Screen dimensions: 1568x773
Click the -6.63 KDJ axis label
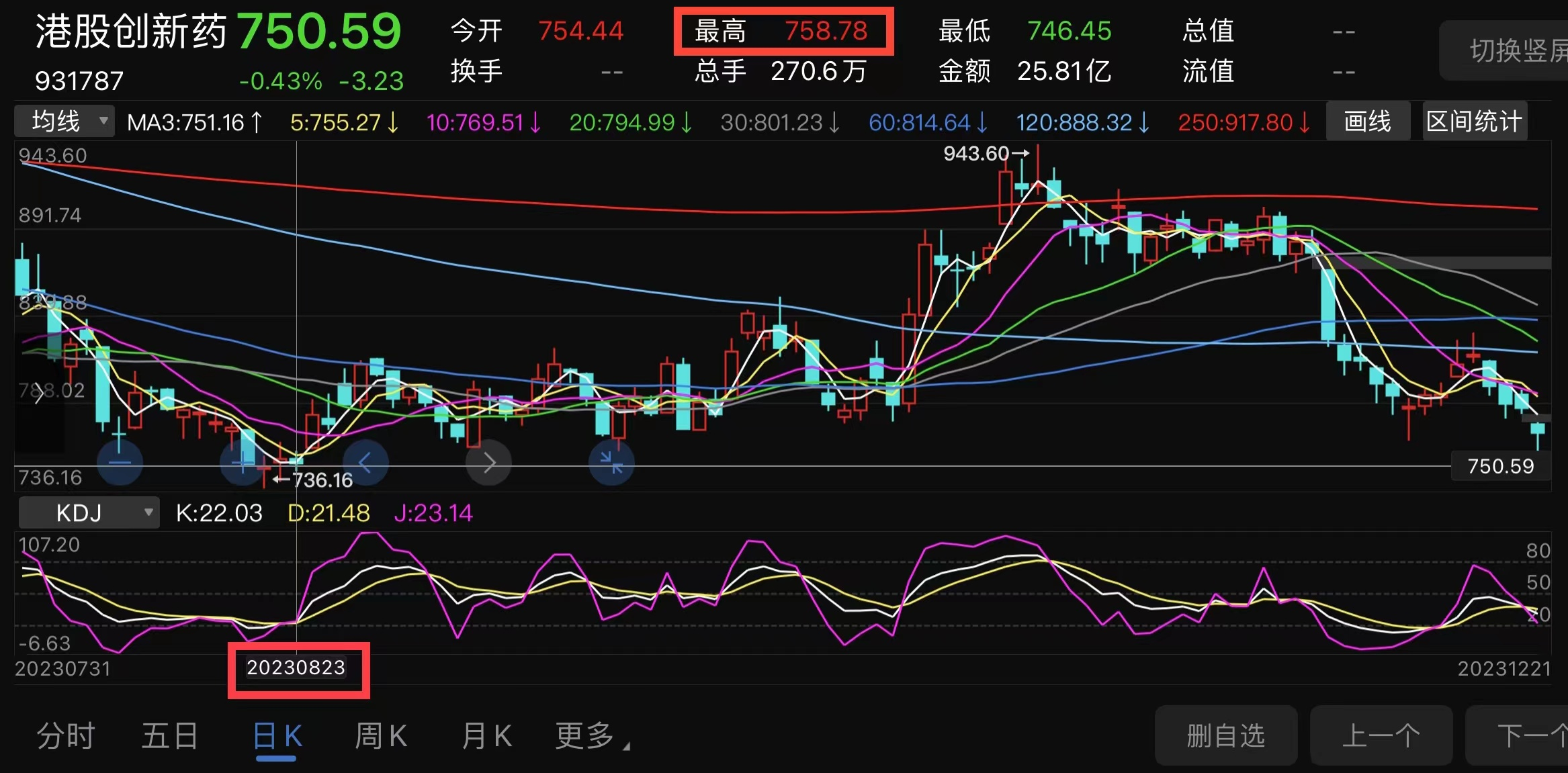pos(44,643)
